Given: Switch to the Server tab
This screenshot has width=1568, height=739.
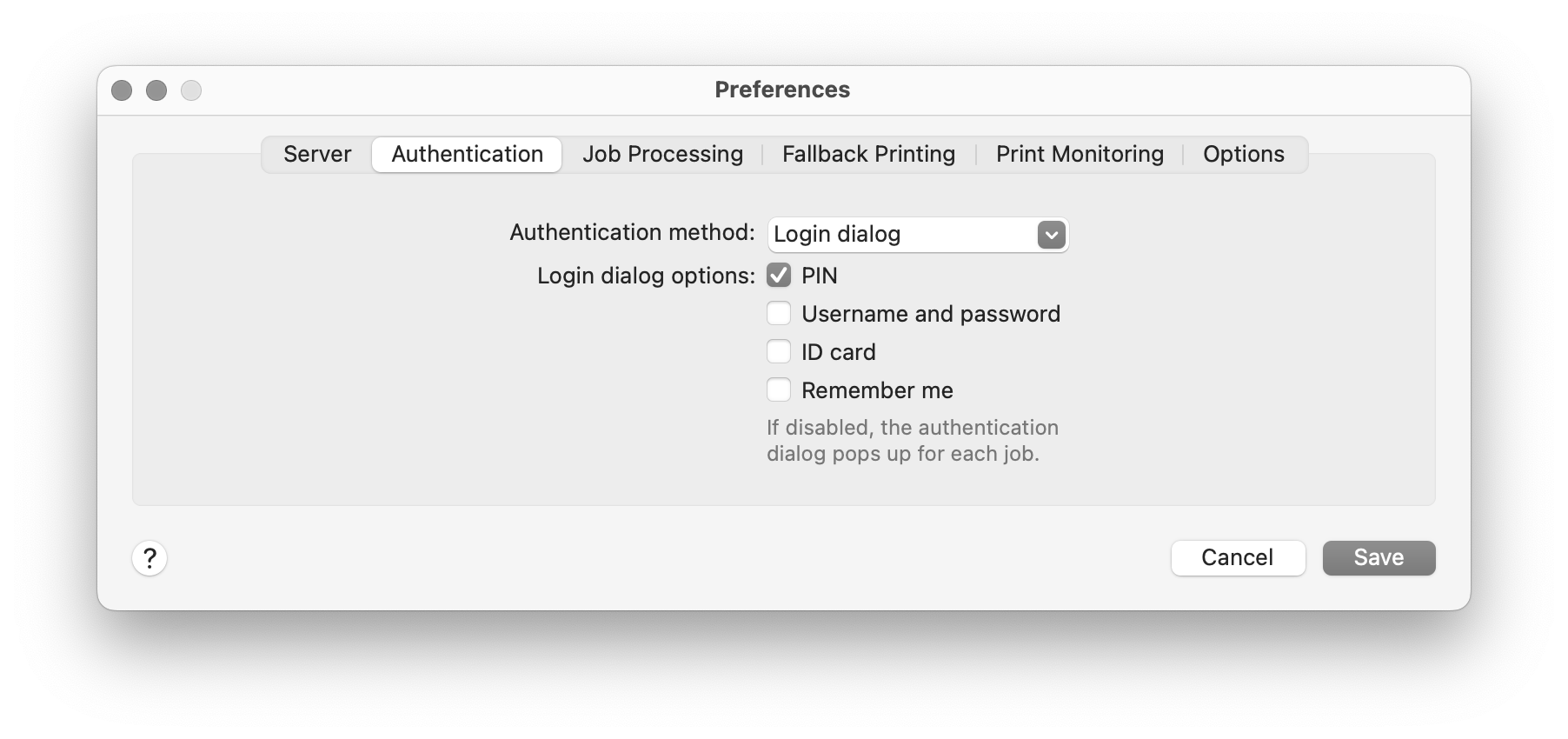Looking at the screenshot, I should tap(316, 154).
